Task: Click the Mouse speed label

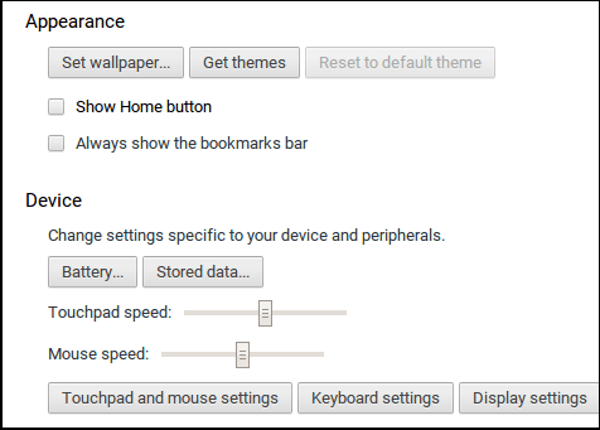Action: pos(98,354)
